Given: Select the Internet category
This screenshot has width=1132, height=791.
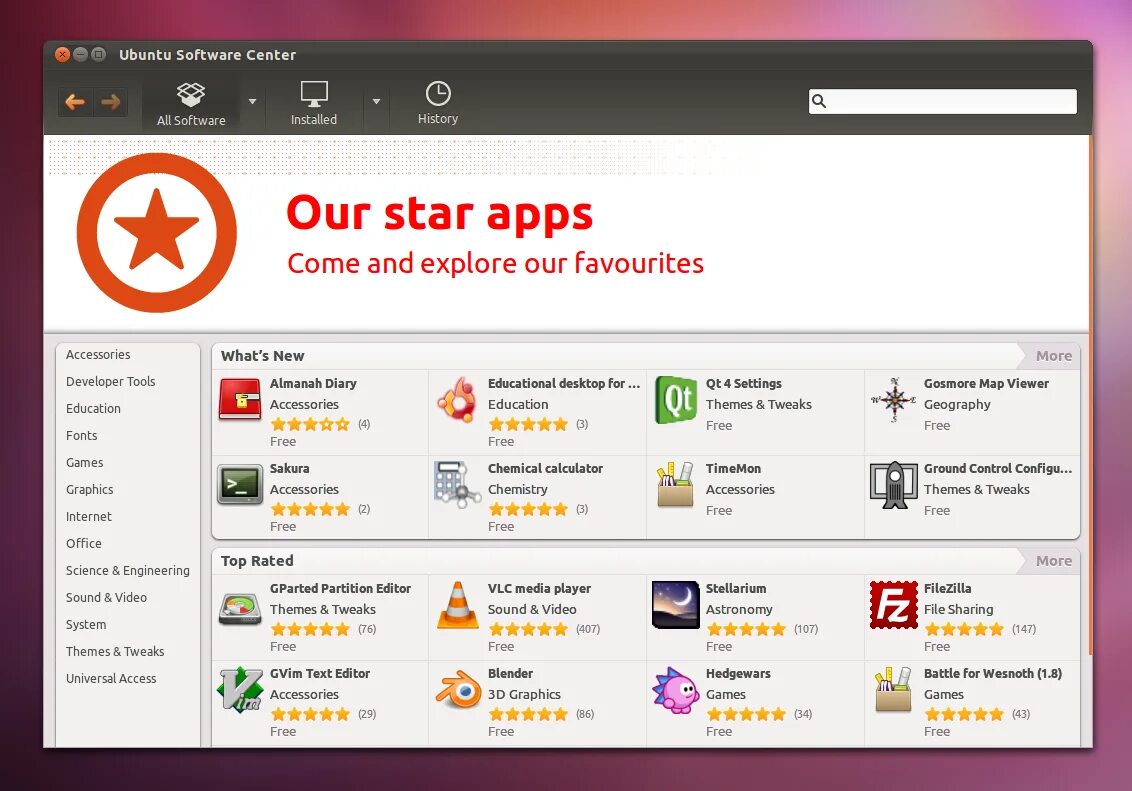Looking at the screenshot, I should (x=89, y=517).
